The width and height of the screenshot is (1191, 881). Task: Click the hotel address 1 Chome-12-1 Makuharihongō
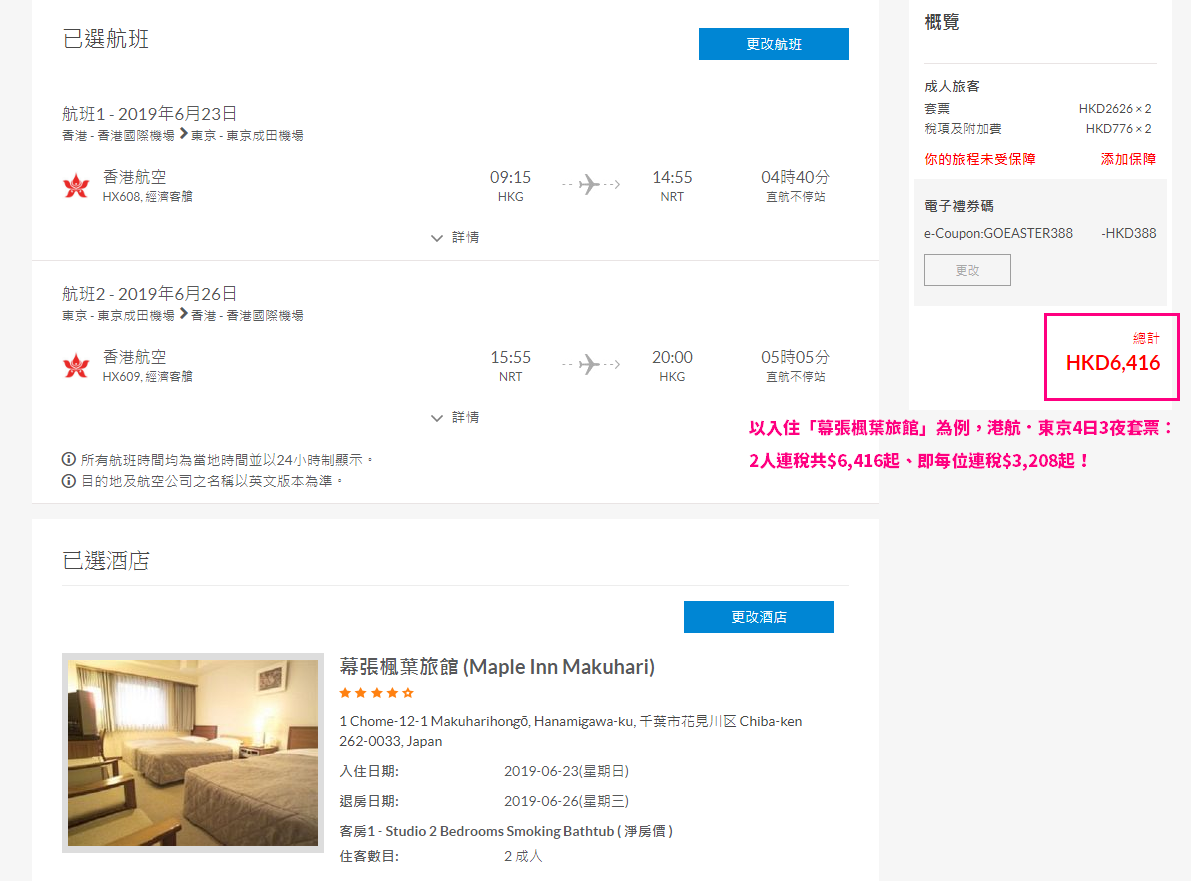tap(570, 731)
